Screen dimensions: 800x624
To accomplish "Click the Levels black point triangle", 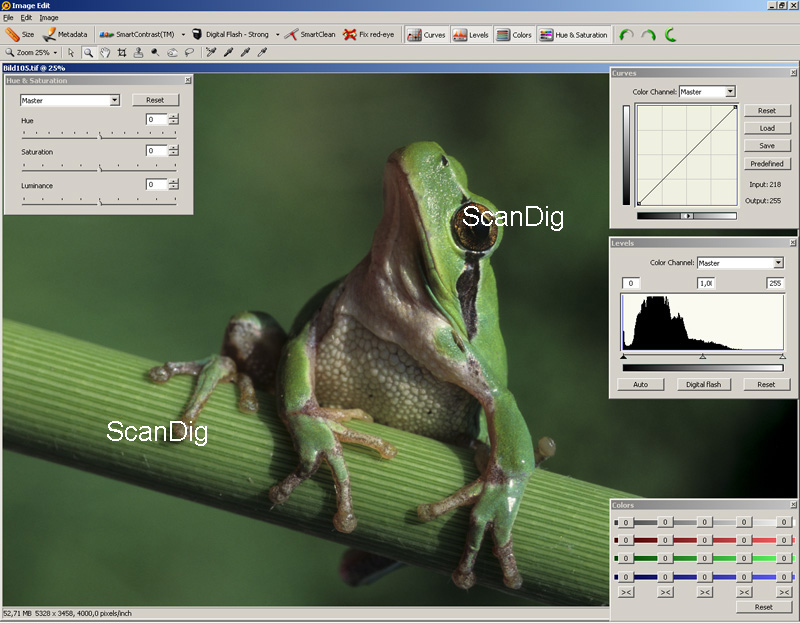I will [623, 357].
